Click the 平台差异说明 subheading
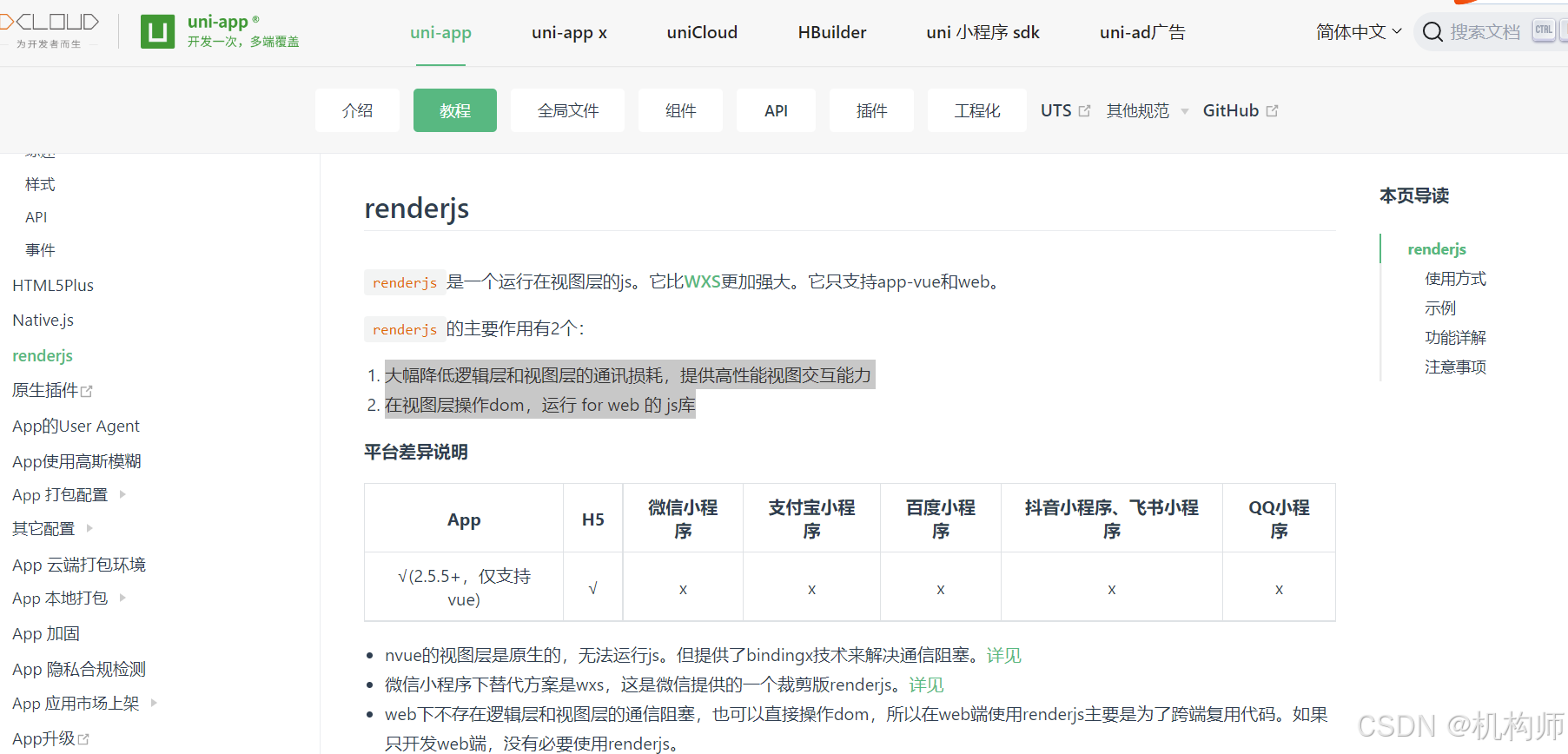1568x754 pixels. 416,452
